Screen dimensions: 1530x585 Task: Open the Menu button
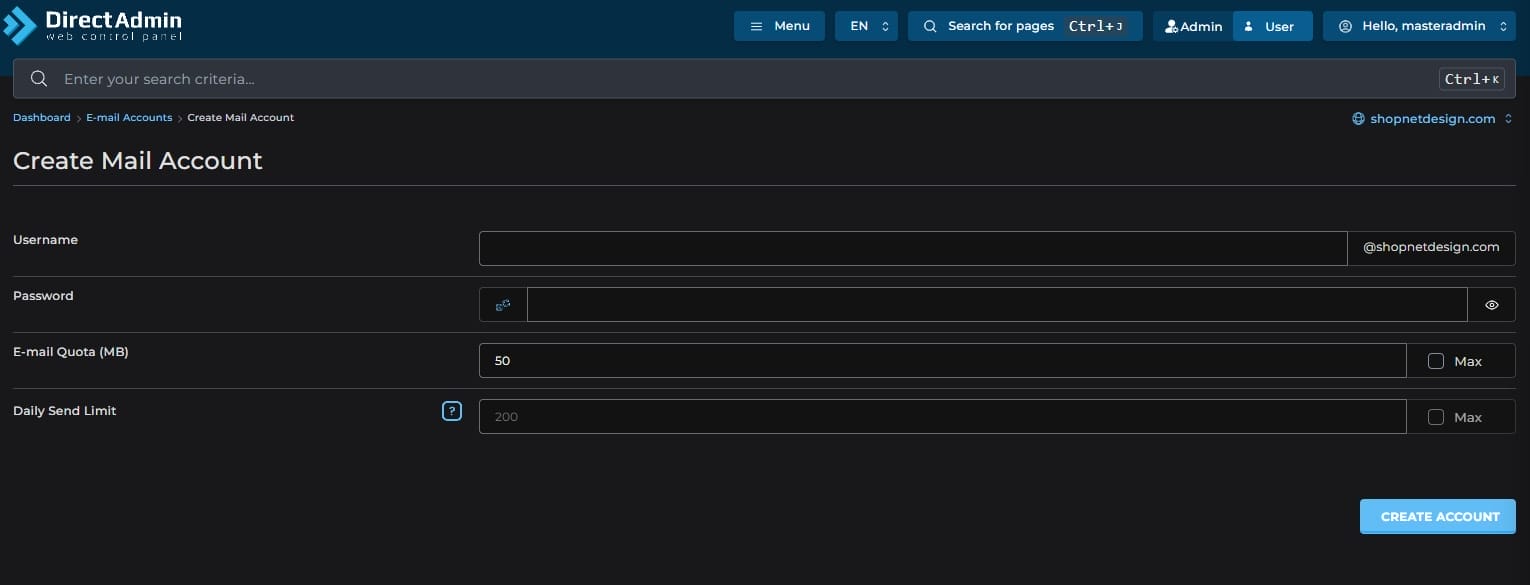click(x=779, y=26)
